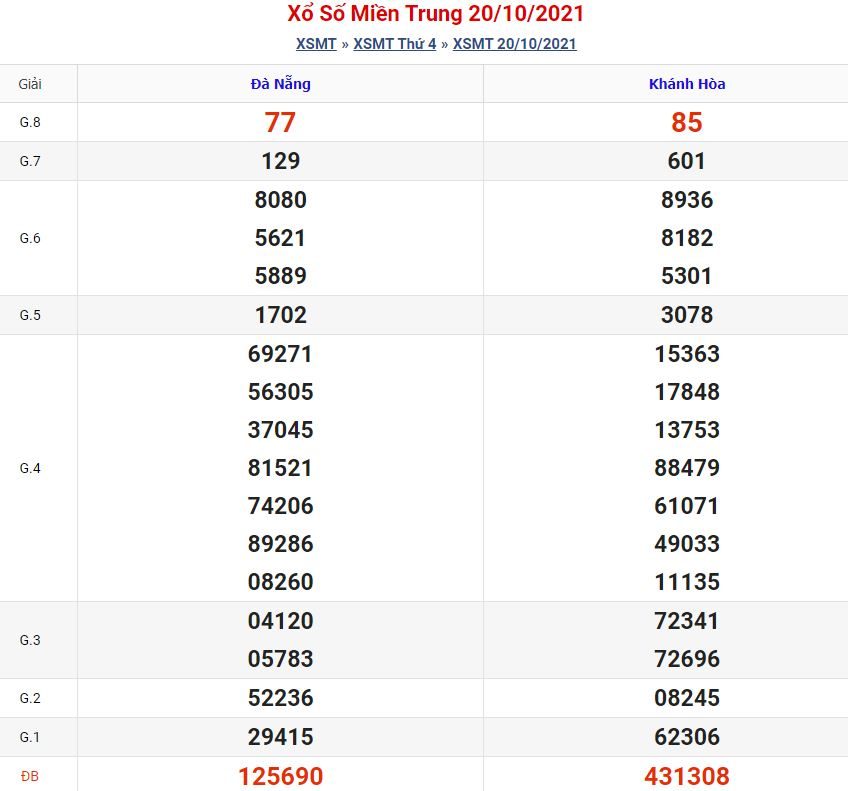
Task: Click the Khánh Hòa G.5 number 3078
Action: (x=687, y=315)
